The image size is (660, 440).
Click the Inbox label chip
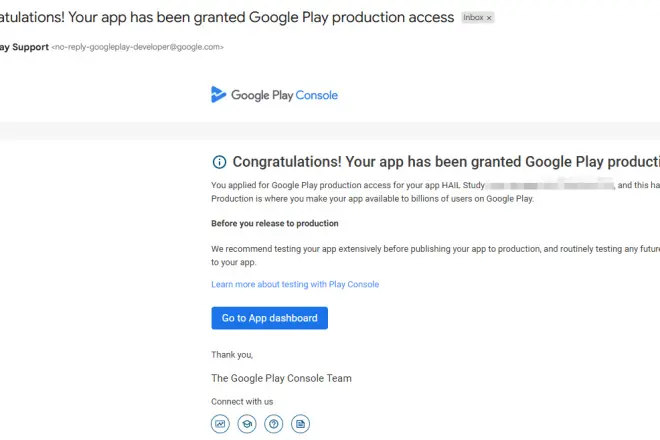472,18
